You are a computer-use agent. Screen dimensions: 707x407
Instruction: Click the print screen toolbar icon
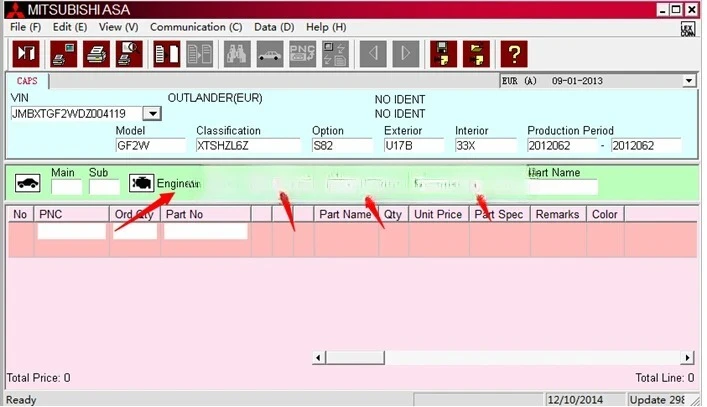coord(63,54)
